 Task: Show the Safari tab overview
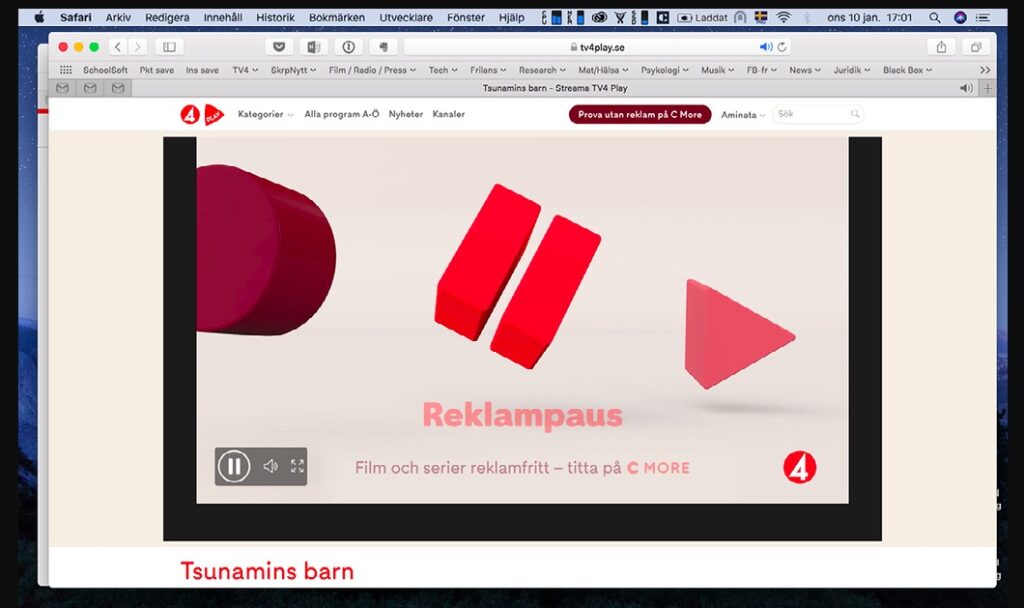(976, 47)
